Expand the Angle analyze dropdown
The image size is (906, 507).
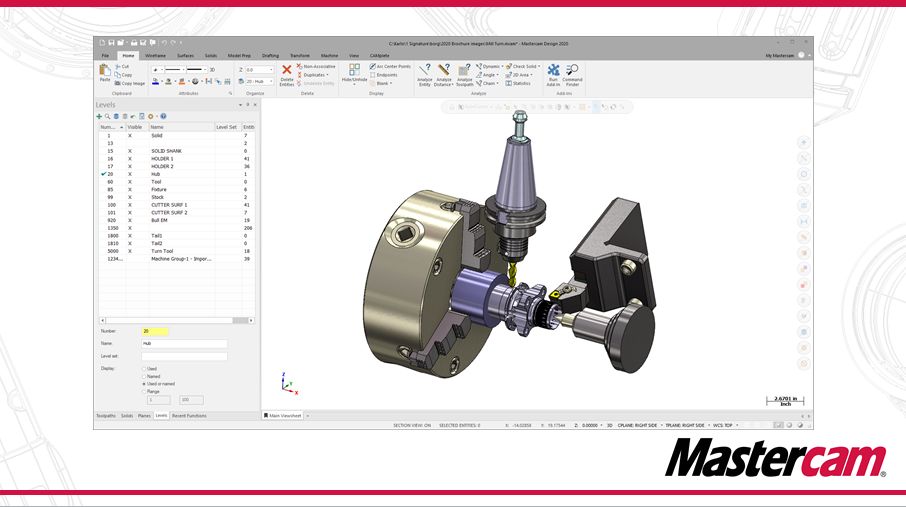tap(497, 75)
